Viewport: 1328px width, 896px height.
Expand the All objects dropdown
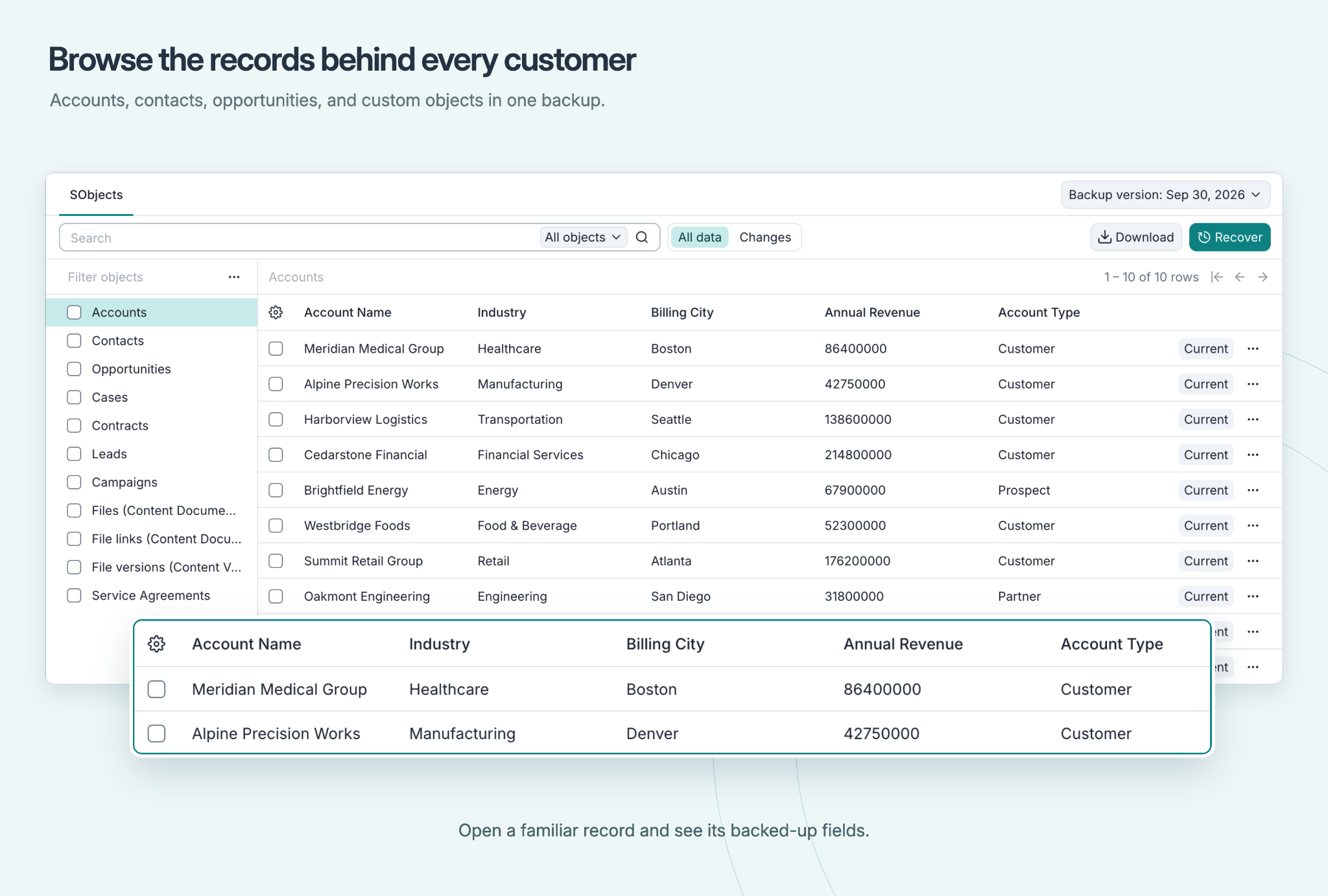[583, 237]
